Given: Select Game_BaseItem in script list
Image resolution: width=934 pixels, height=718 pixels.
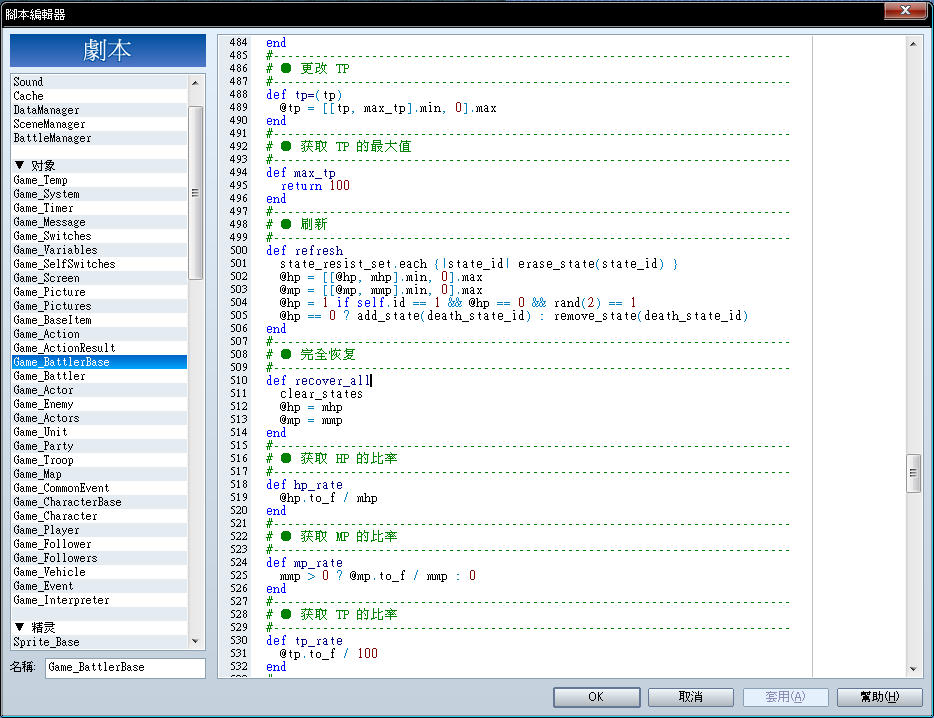Looking at the screenshot, I should coord(99,320).
